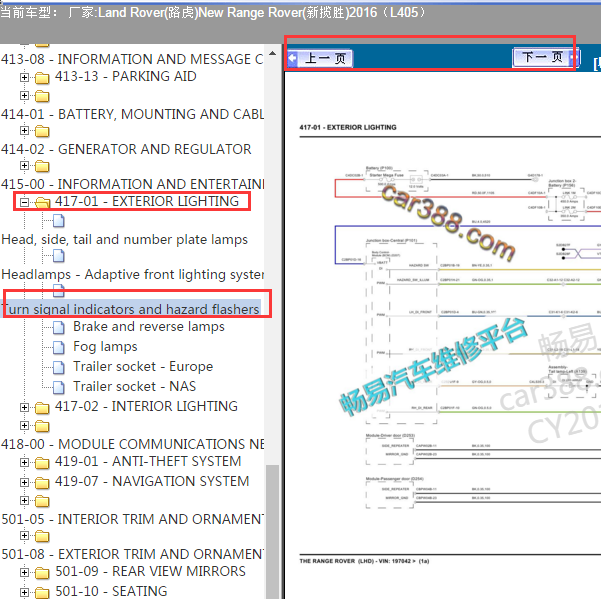Click the document icon above Head, side, tail lamps
Image resolution: width=601 pixels, height=599 pixels.
(59, 221)
